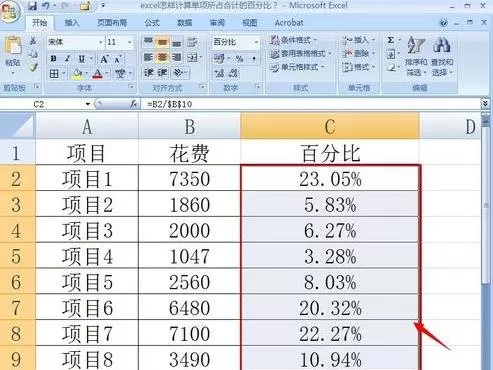Toggle Align Text Right

(177, 58)
